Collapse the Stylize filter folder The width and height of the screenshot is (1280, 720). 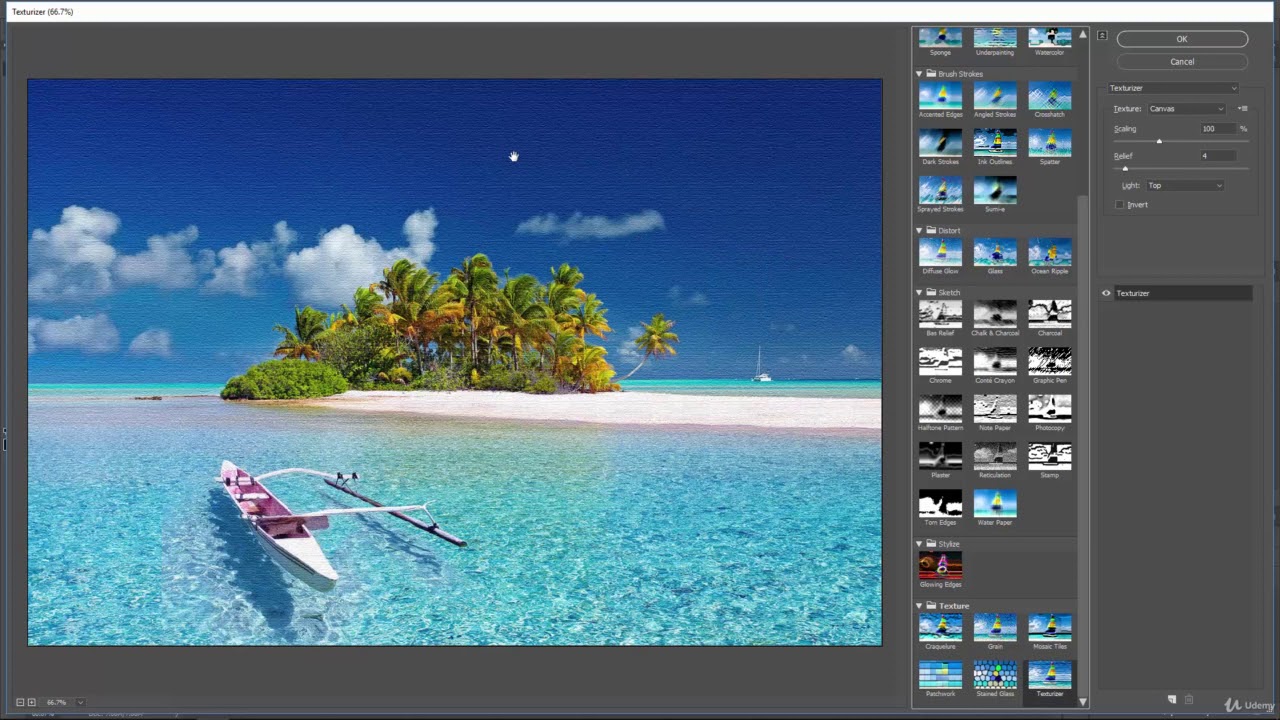click(x=919, y=544)
